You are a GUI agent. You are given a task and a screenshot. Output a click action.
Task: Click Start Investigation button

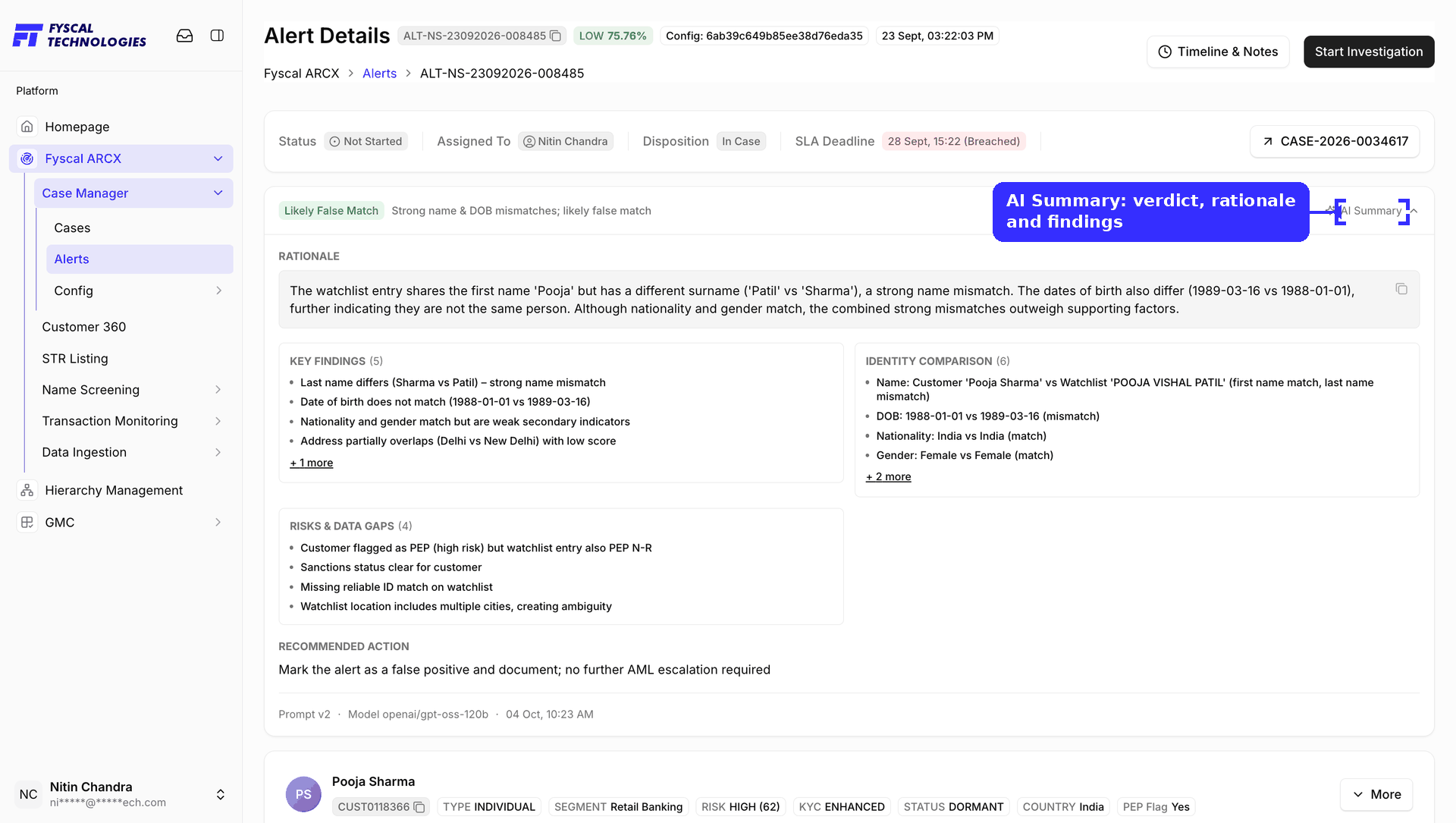click(x=1369, y=52)
